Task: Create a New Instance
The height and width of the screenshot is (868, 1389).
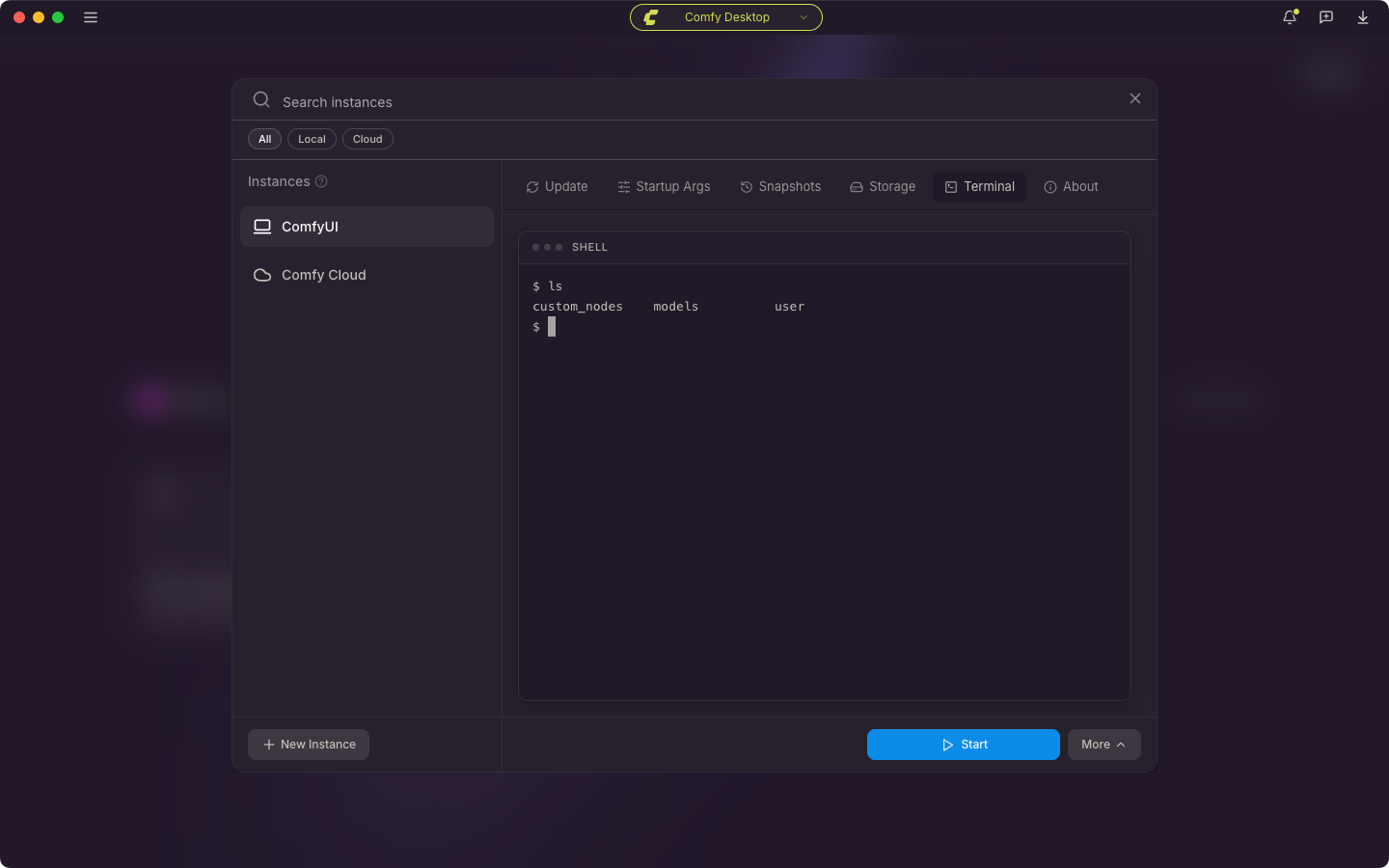Action: coord(309,745)
